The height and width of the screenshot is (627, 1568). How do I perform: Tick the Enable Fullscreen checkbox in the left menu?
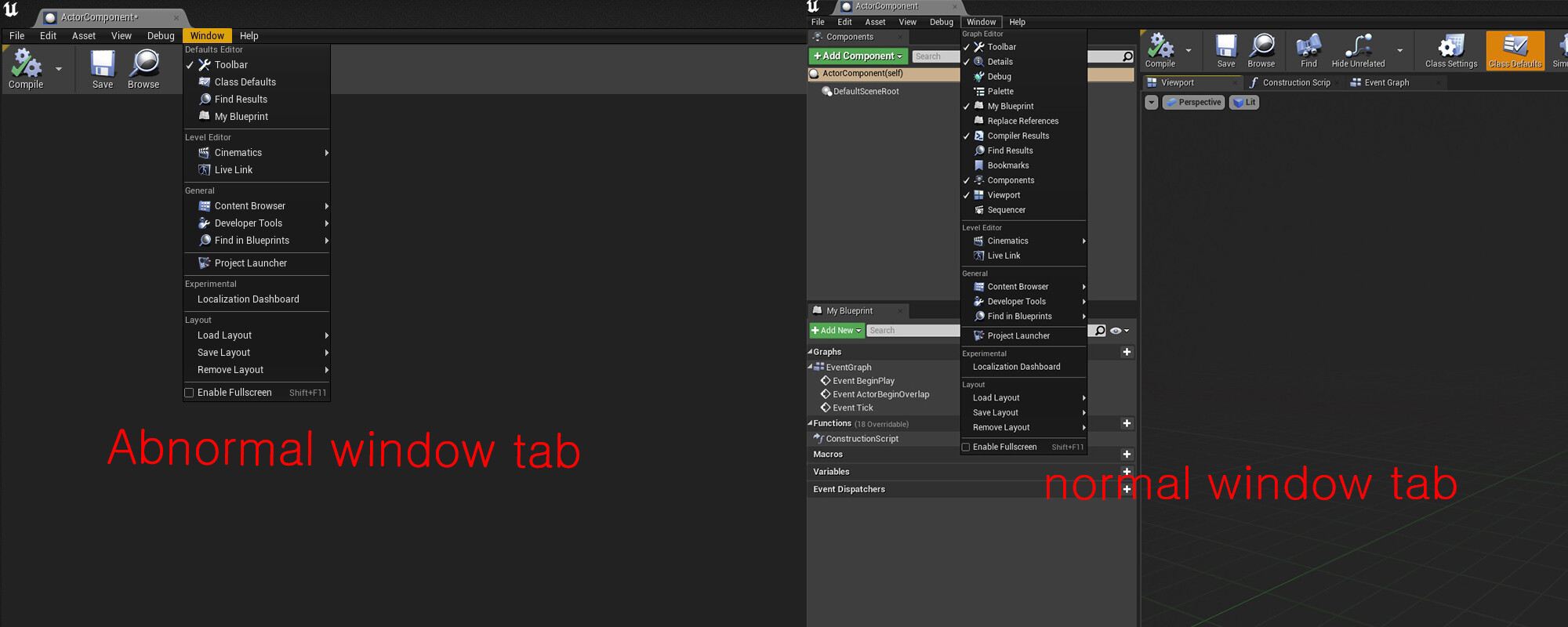coord(189,393)
